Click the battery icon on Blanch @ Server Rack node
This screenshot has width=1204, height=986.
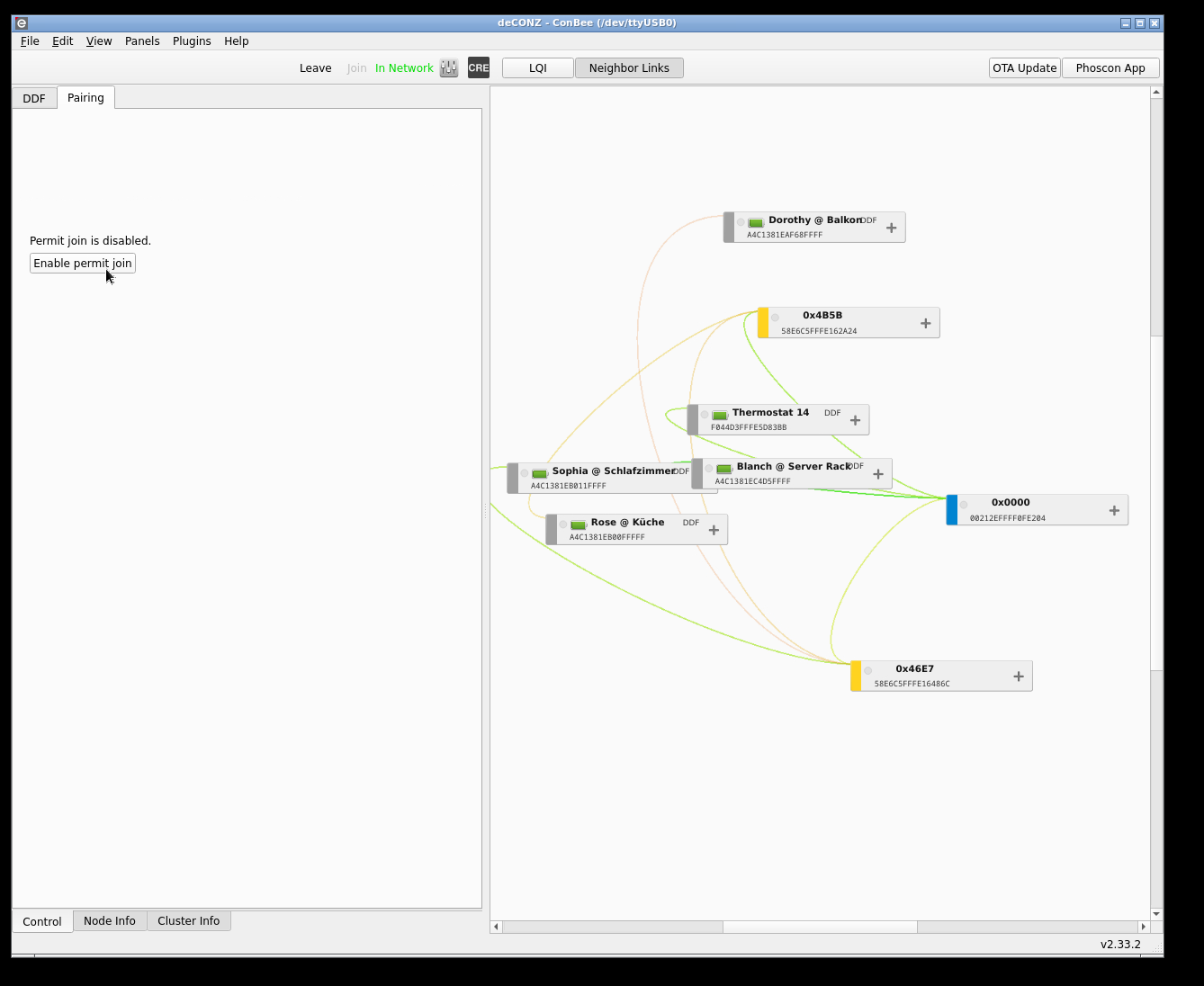point(724,470)
